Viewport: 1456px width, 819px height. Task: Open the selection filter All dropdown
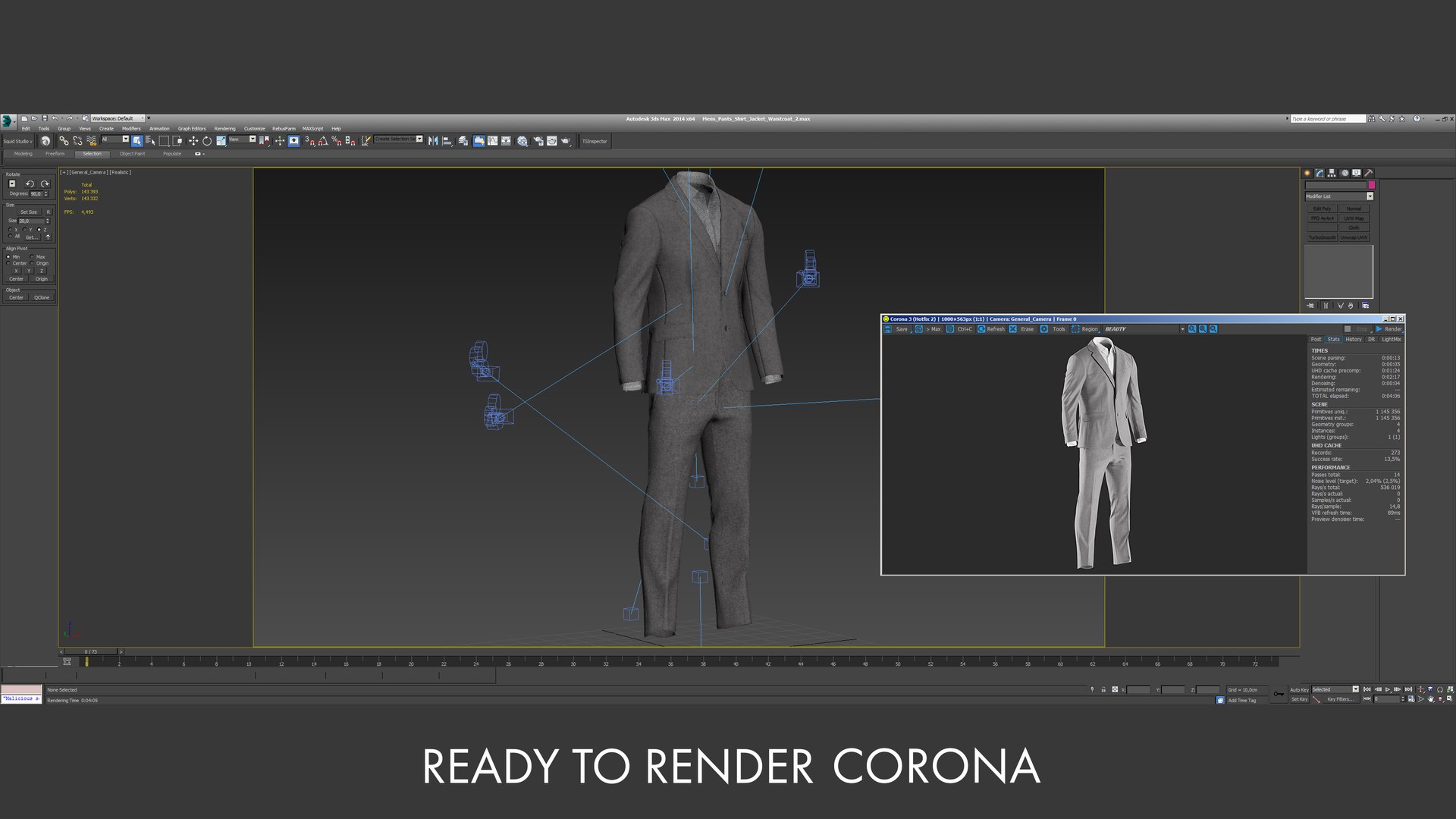click(115, 139)
